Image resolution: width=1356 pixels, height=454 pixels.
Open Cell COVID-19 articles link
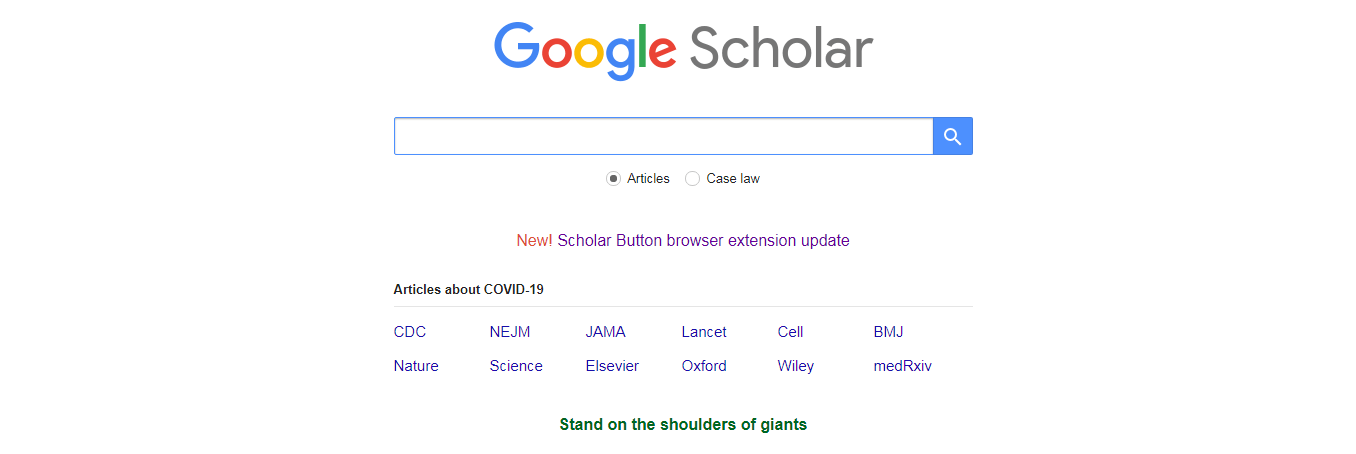pyautogui.click(x=790, y=332)
